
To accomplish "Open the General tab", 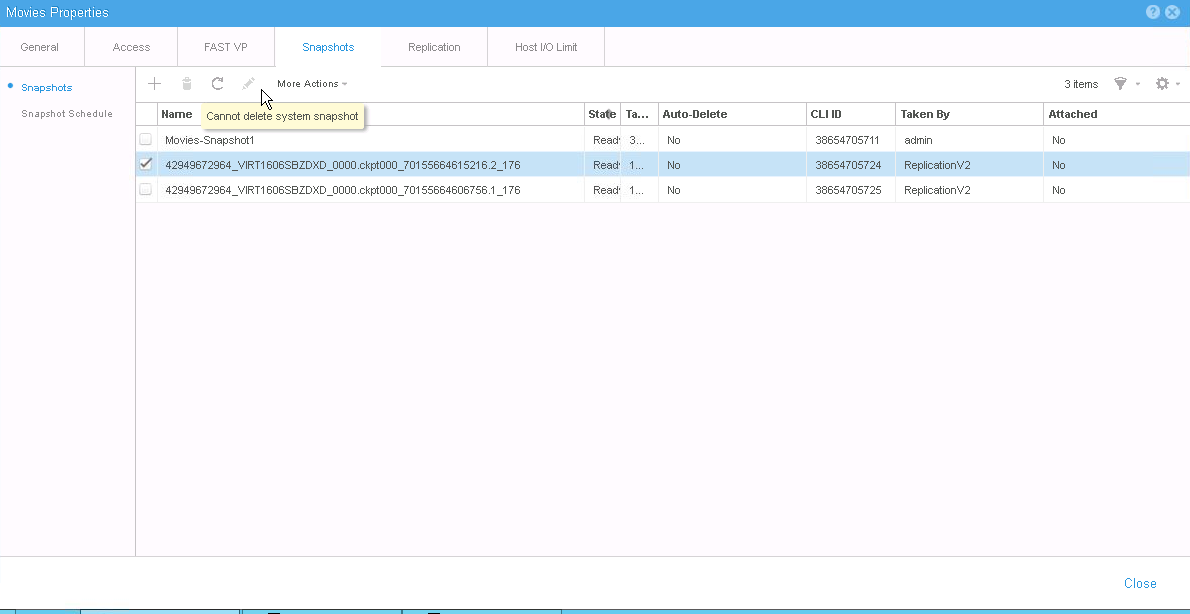I will click(40, 46).
